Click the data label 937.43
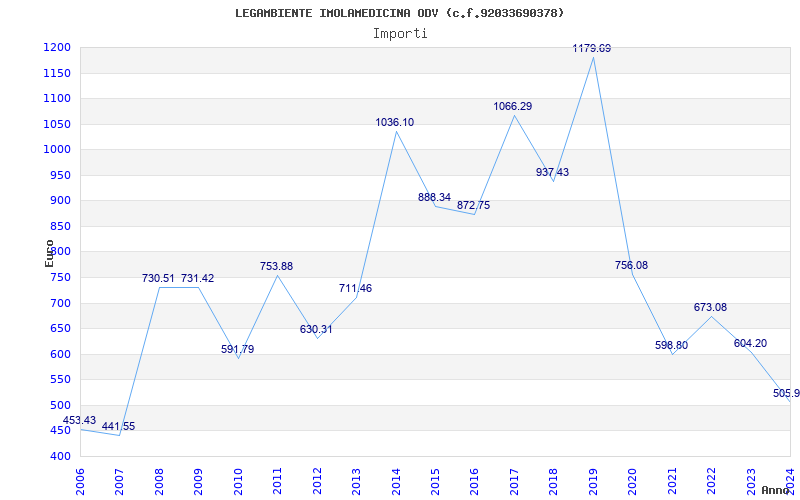 pyautogui.click(x=552, y=172)
